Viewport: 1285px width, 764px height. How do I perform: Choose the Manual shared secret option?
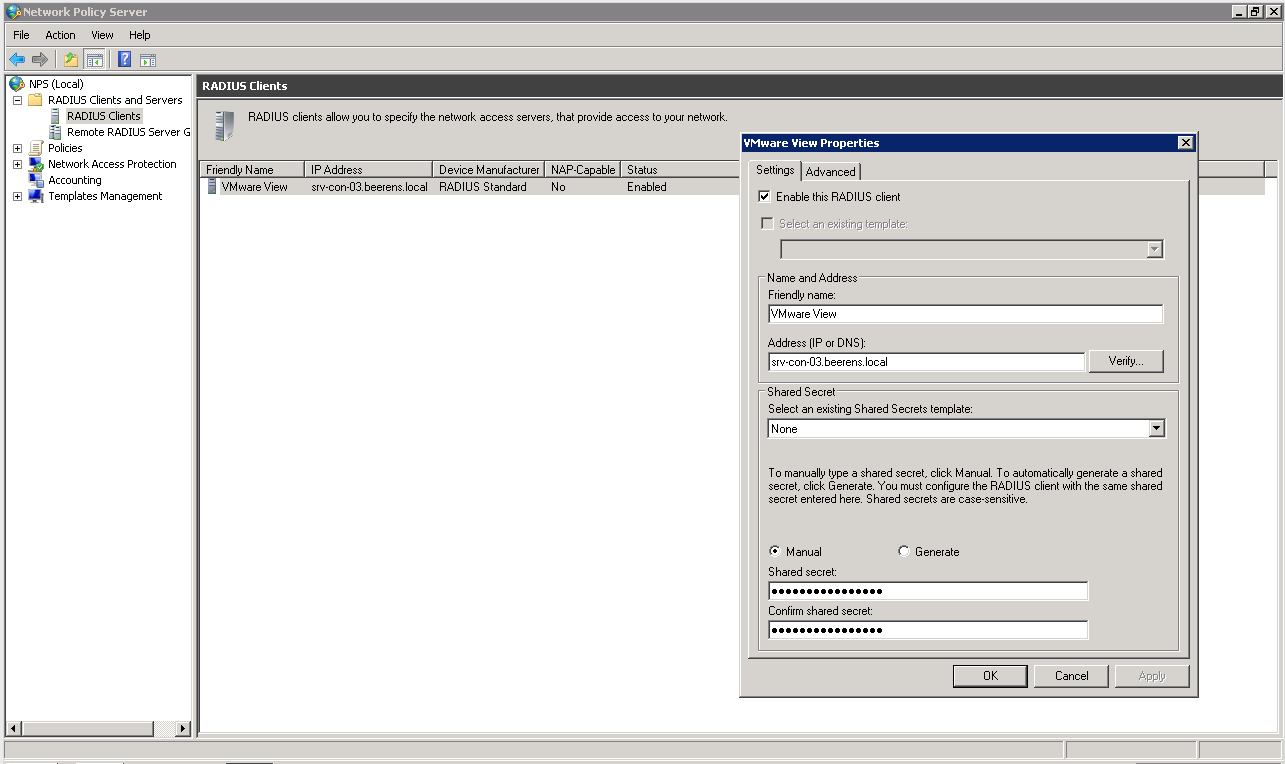point(775,551)
